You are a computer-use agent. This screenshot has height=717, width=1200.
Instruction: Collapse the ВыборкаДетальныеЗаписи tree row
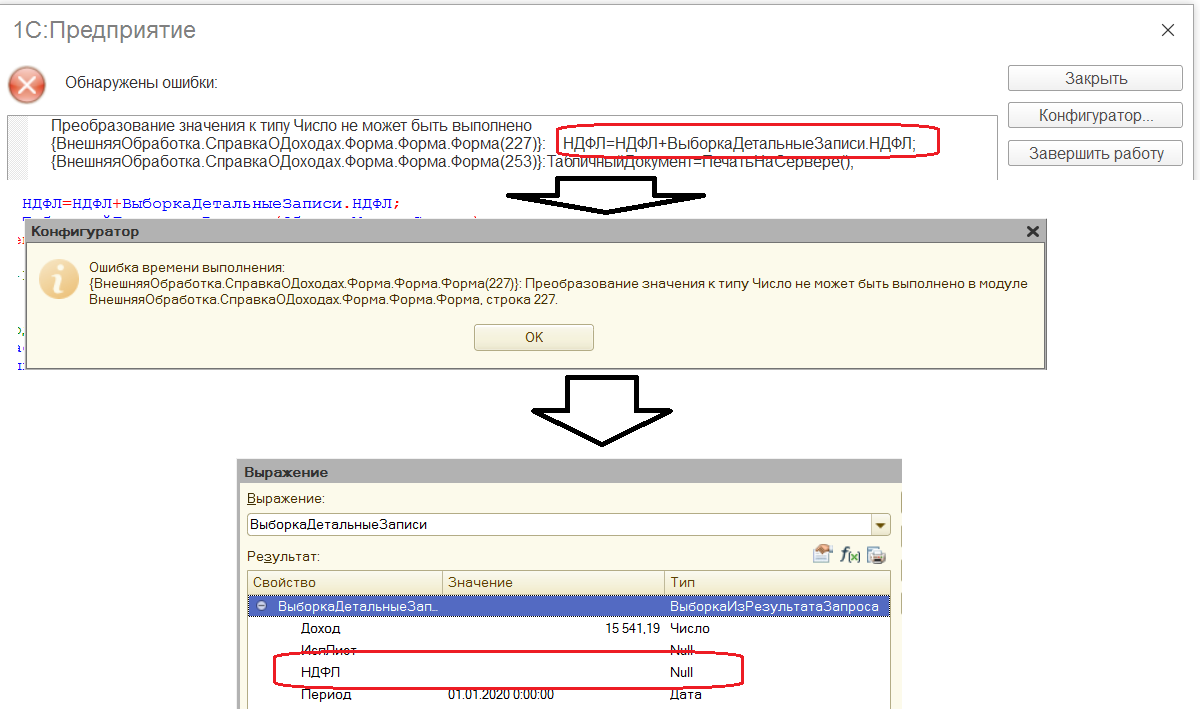261,606
